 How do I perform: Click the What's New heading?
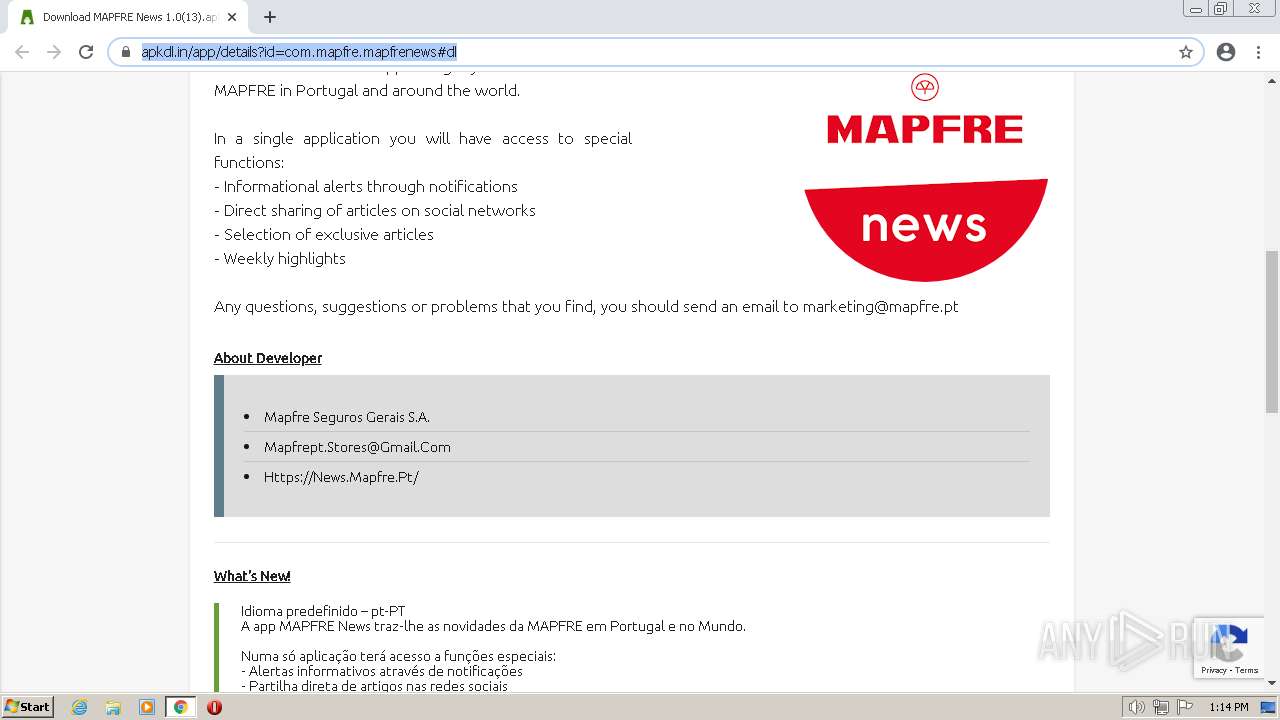click(x=252, y=576)
